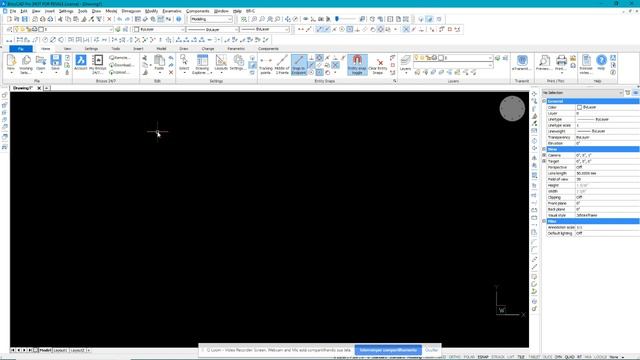The height and width of the screenshot is (360, 640).
Task: Click the Clear Entity Snaps icon
Action: pyautogui.click(x=378, y=65)
